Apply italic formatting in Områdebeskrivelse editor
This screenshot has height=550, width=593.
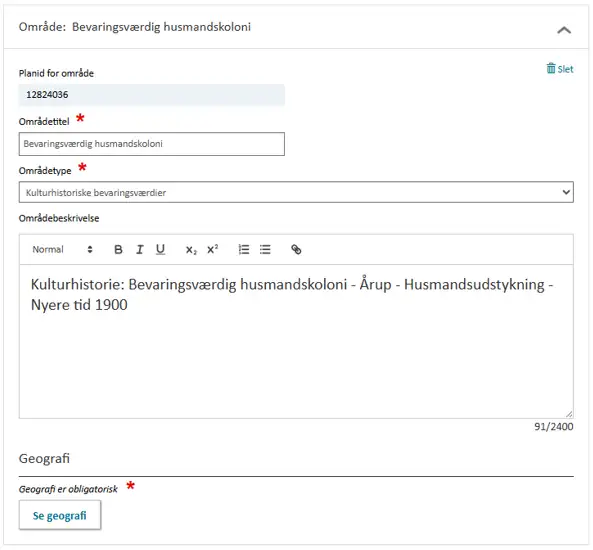tap(140, 250)
